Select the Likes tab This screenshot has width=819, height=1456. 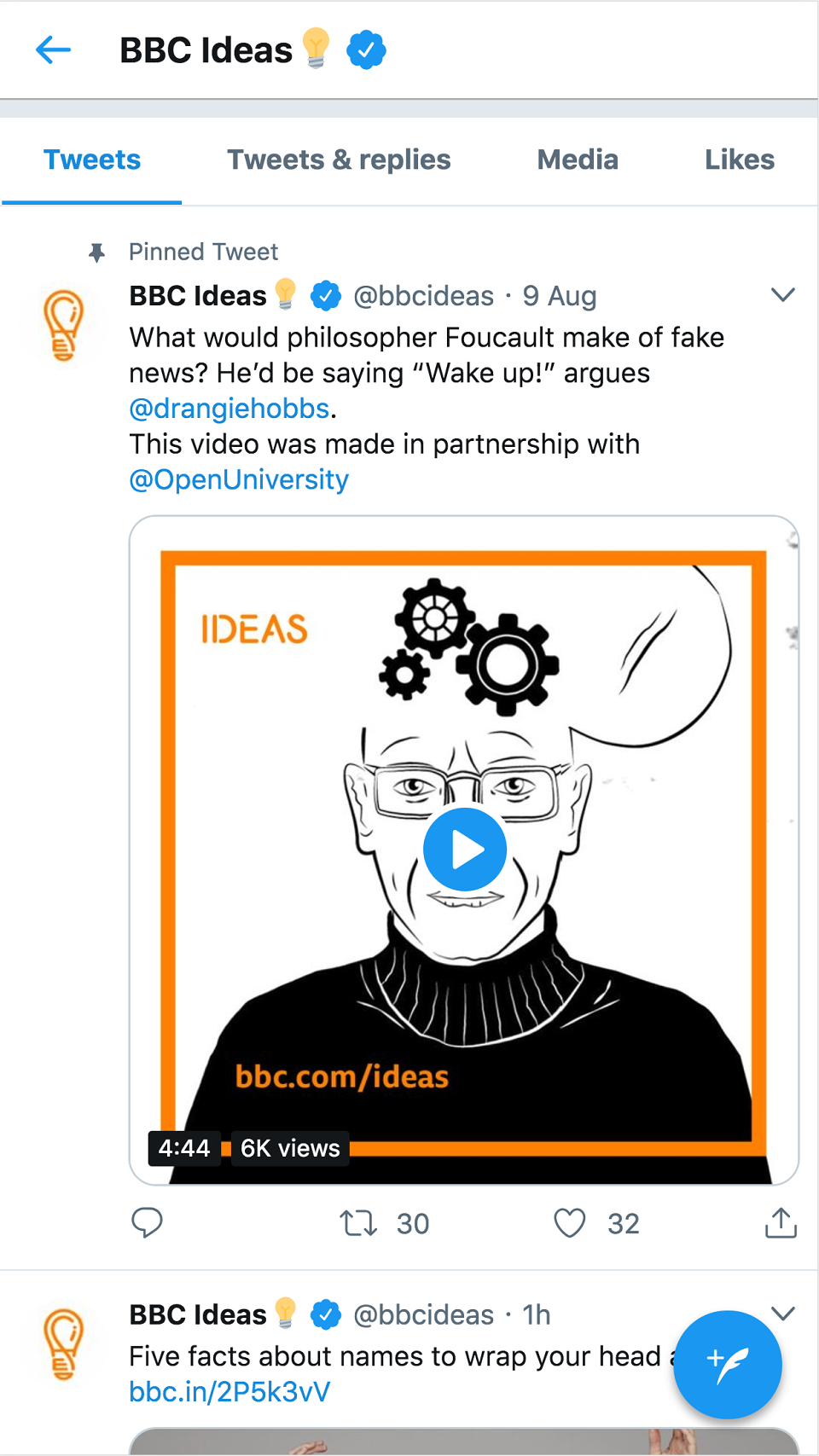(740, 160)
